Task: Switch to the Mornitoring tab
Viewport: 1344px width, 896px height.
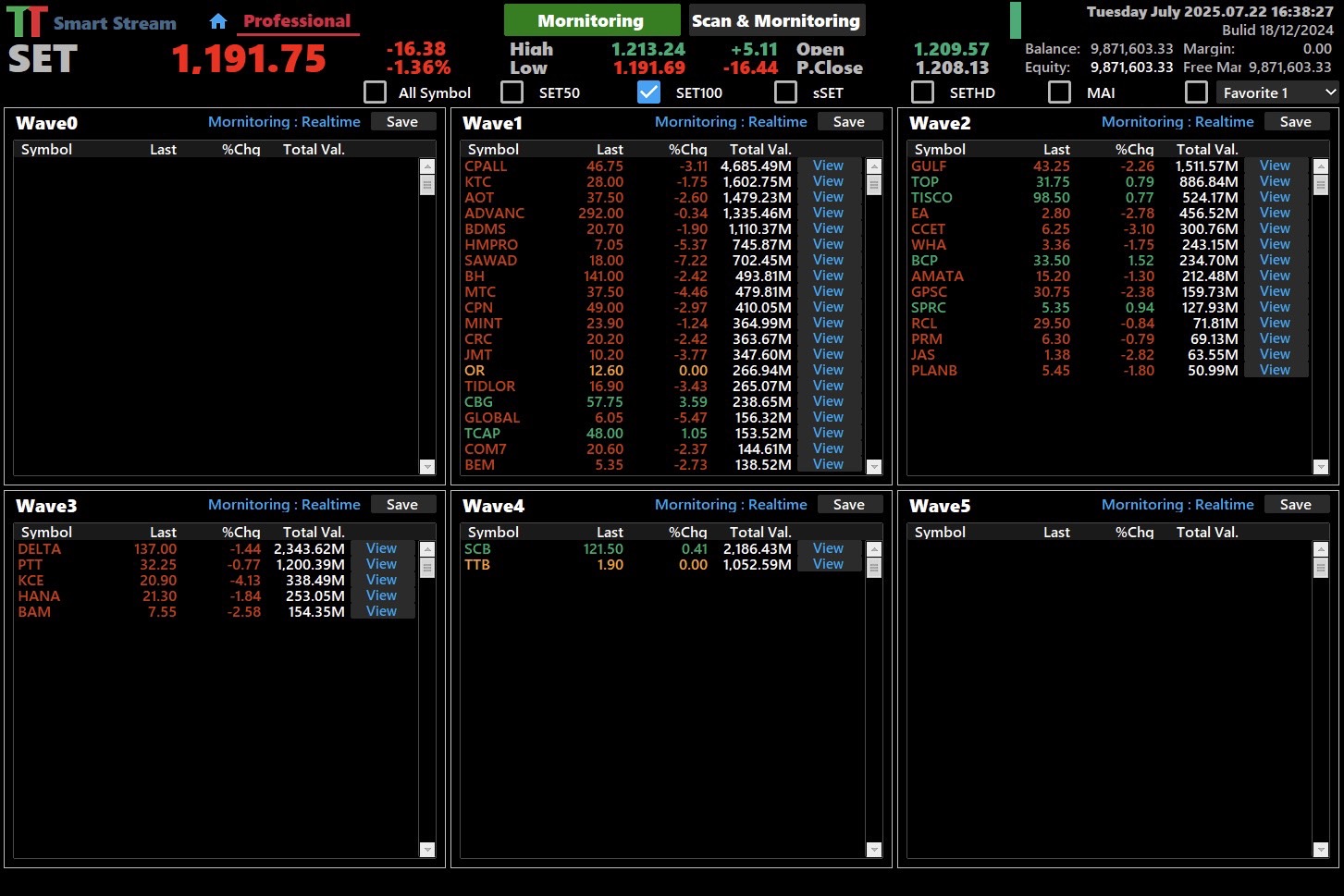Action: pyautogui.click(x=592, y=20)
